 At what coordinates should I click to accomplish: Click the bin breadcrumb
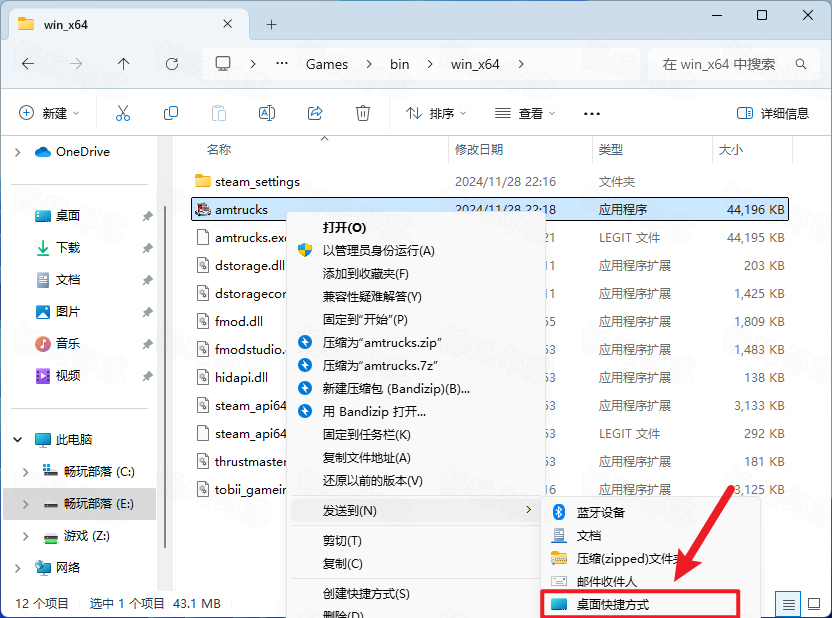point(400,64)
